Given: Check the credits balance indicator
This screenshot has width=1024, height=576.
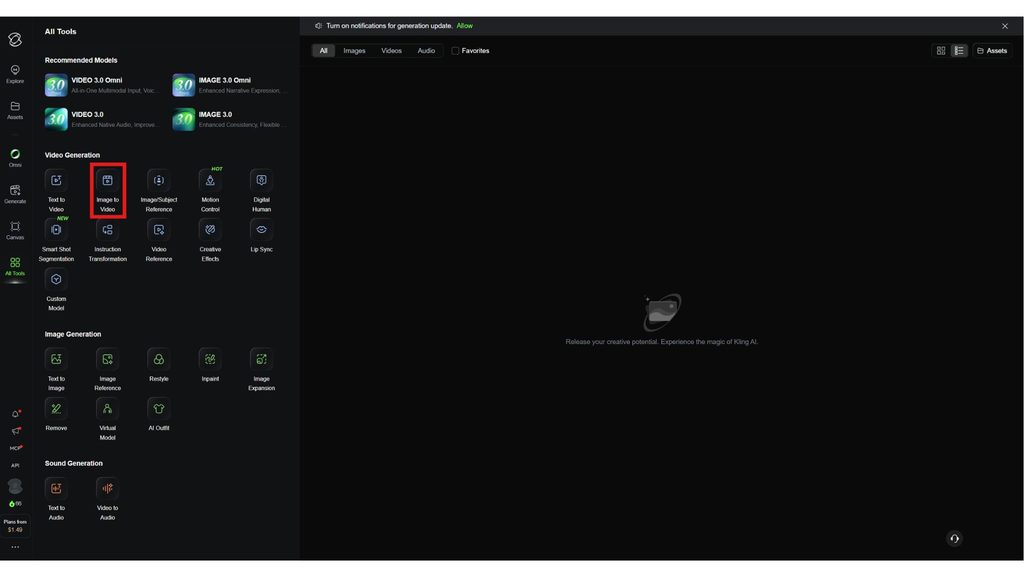Looking at the screenshot, I should [15, 504].
